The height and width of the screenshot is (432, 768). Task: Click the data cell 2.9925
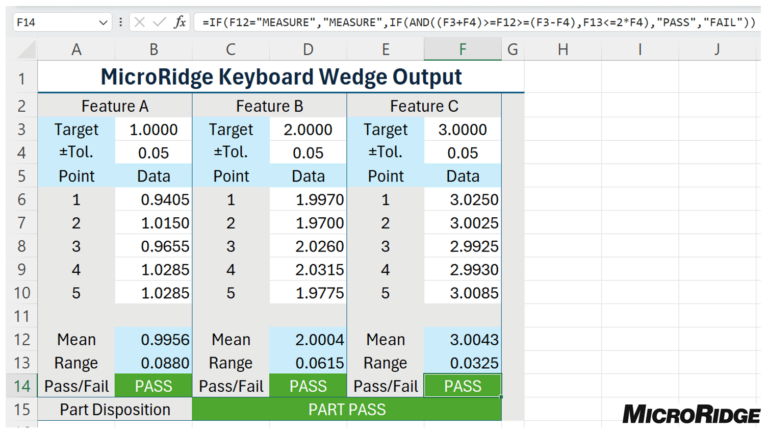(x=463, y=246)
